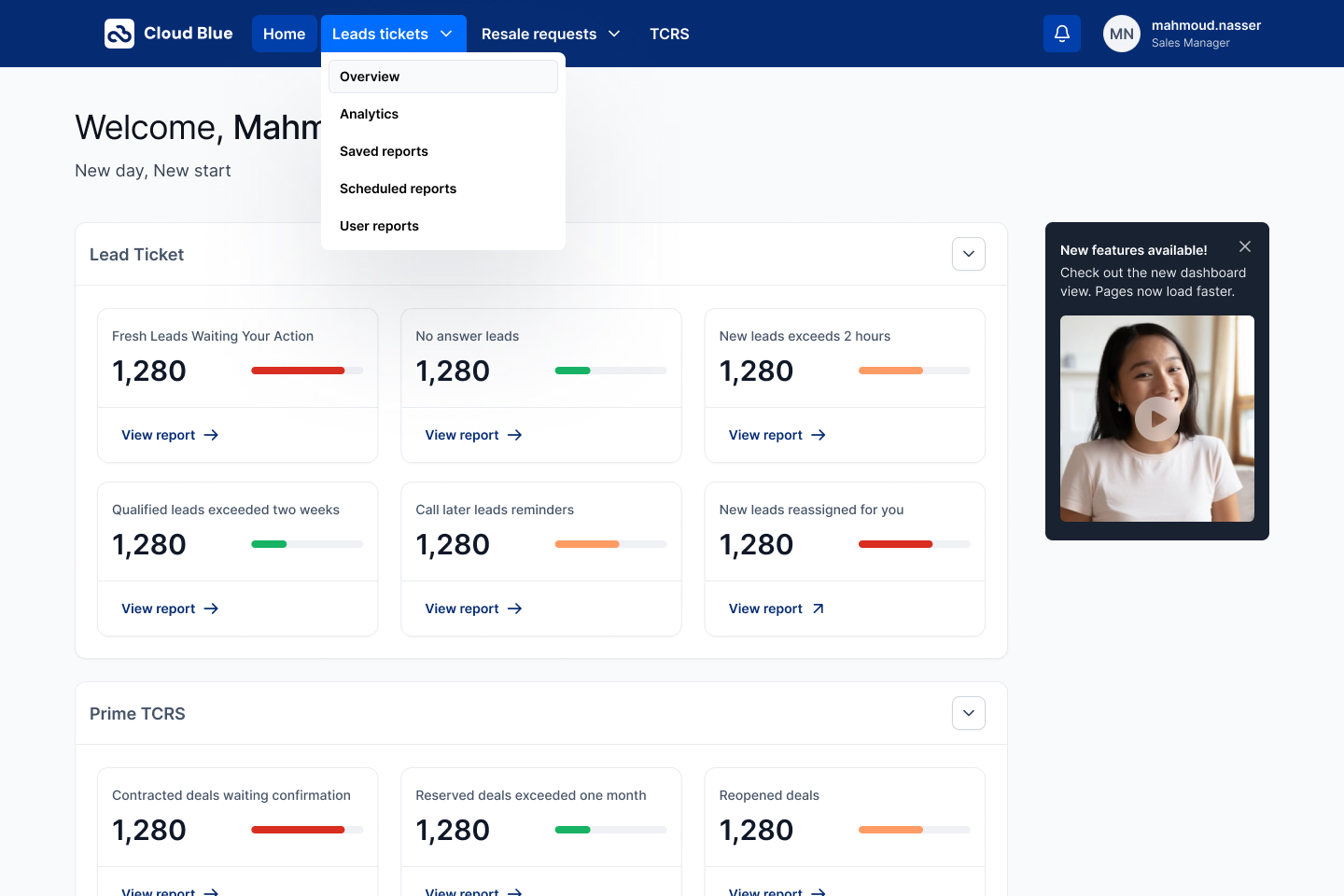Viewport: 1344px width, 896px height.
Task: Click the progress bar in Reserved deals exceeded card
Action: 610,830
